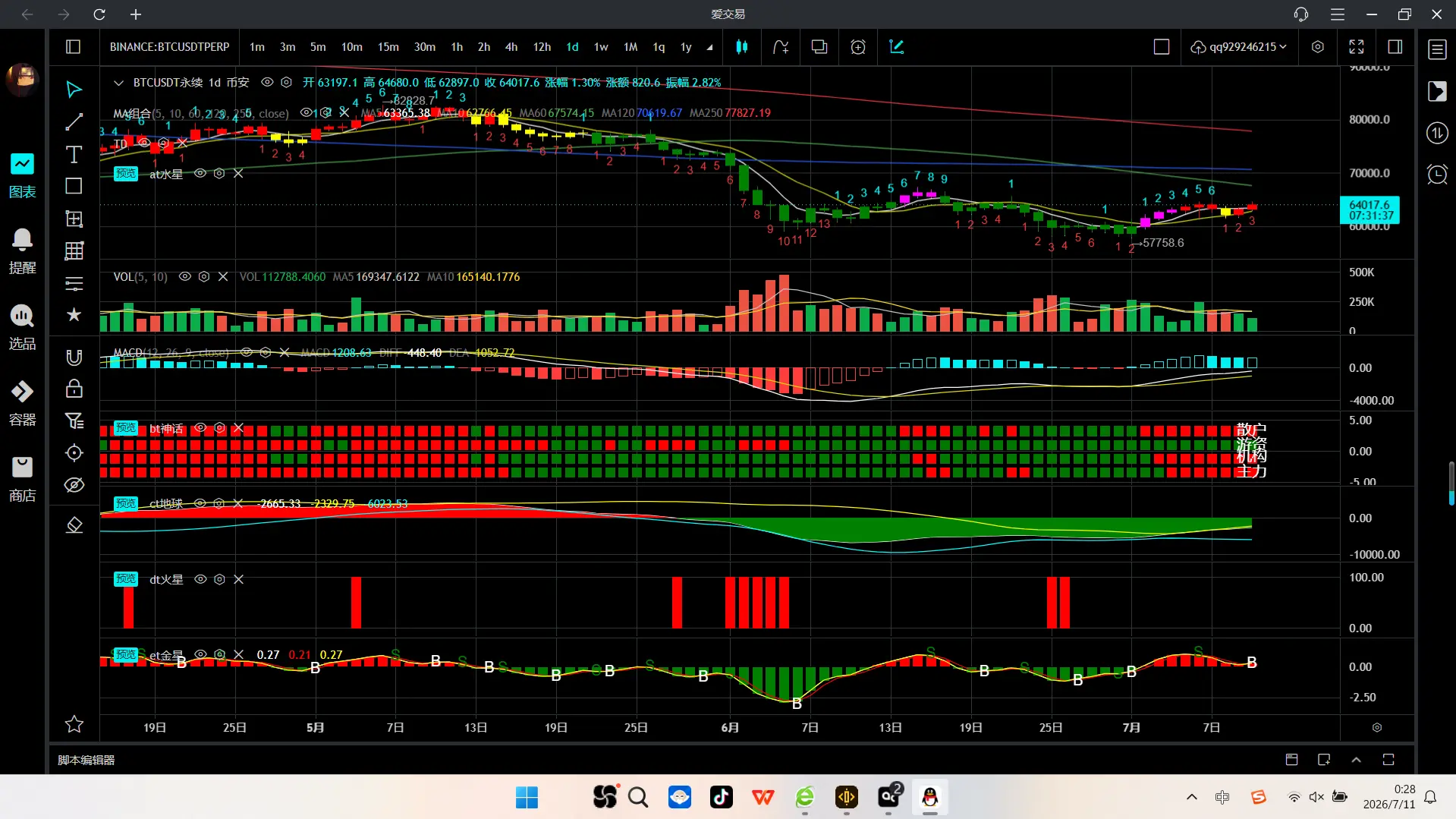Open the alarm clock alerts panel
The width and height of the screenshot is (1456, 819).
click(x=1437, y=175)
